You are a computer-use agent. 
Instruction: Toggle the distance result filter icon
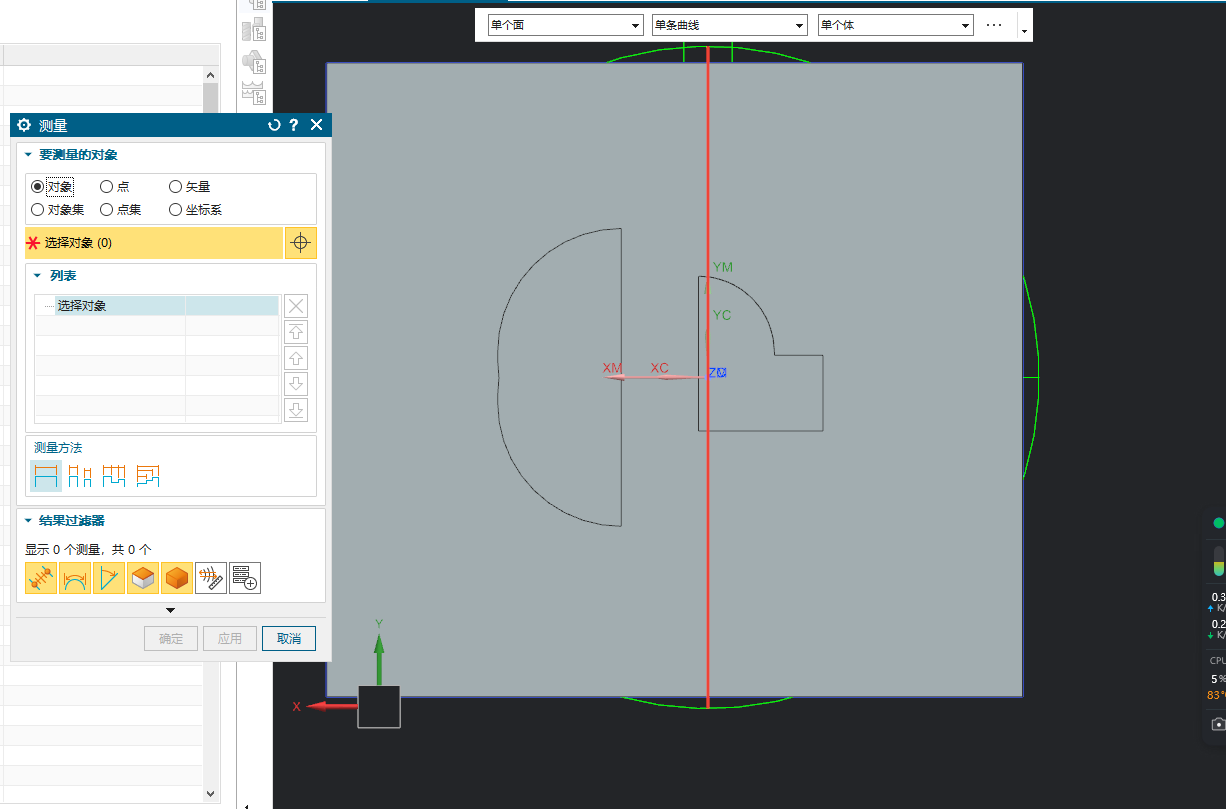(41, 578)
